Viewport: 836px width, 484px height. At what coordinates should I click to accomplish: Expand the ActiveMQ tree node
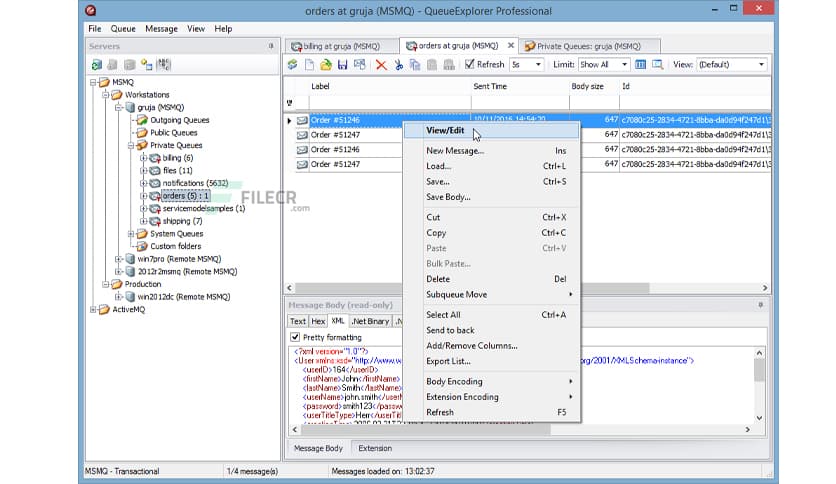click(x=93, y=309)
